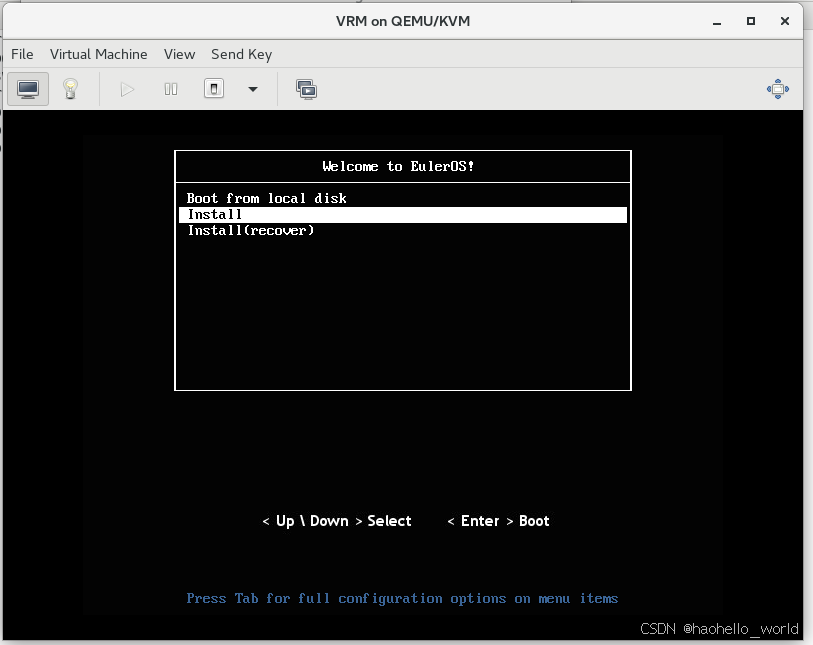Screen dimensions: 813x645
Task: Shut down the virtual machine
Action: tap(214, 89)
